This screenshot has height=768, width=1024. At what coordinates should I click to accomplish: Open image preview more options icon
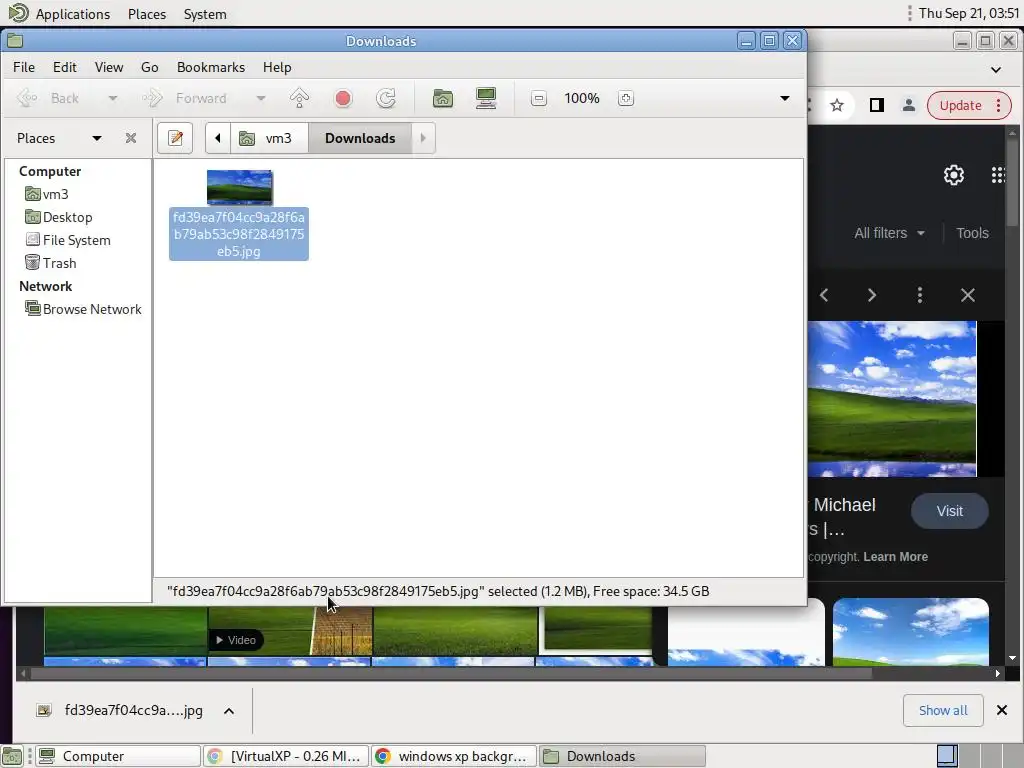tap(920, 295)
